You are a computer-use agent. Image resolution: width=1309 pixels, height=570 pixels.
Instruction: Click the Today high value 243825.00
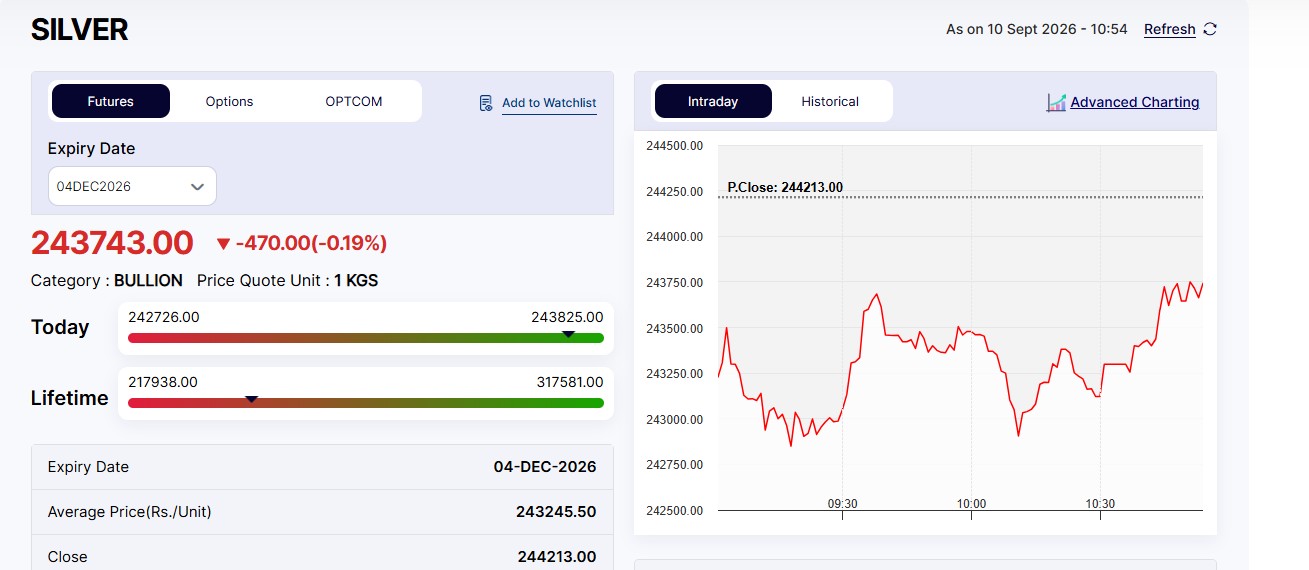(x=567, y=316)
